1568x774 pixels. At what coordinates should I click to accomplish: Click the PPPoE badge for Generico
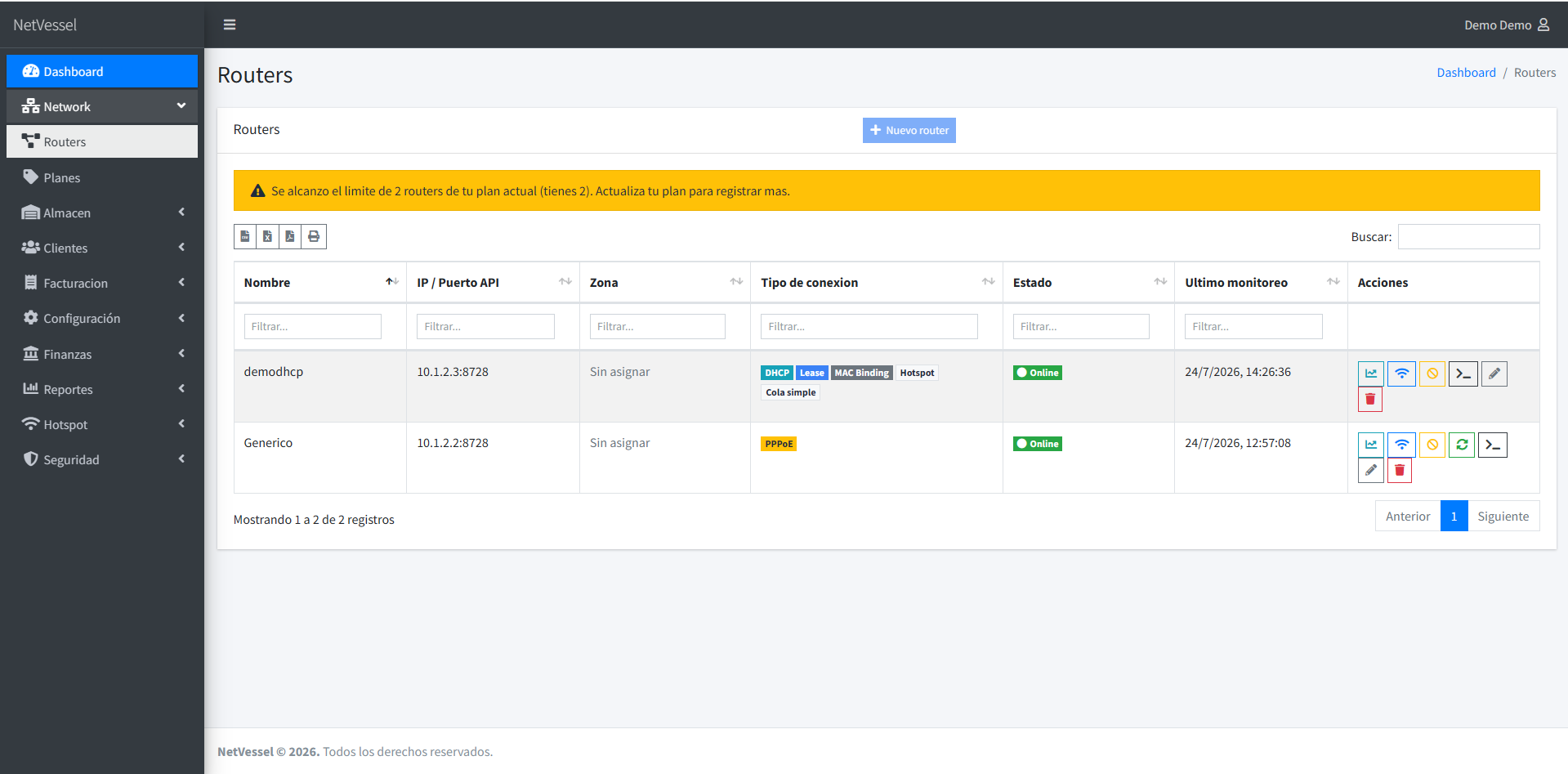click(x=779, y=444)
